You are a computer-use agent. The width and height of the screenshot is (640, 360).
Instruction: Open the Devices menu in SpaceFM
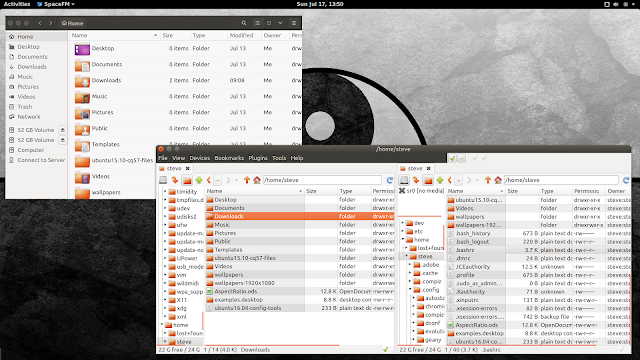pyautogui.click(x=200, y=158)
